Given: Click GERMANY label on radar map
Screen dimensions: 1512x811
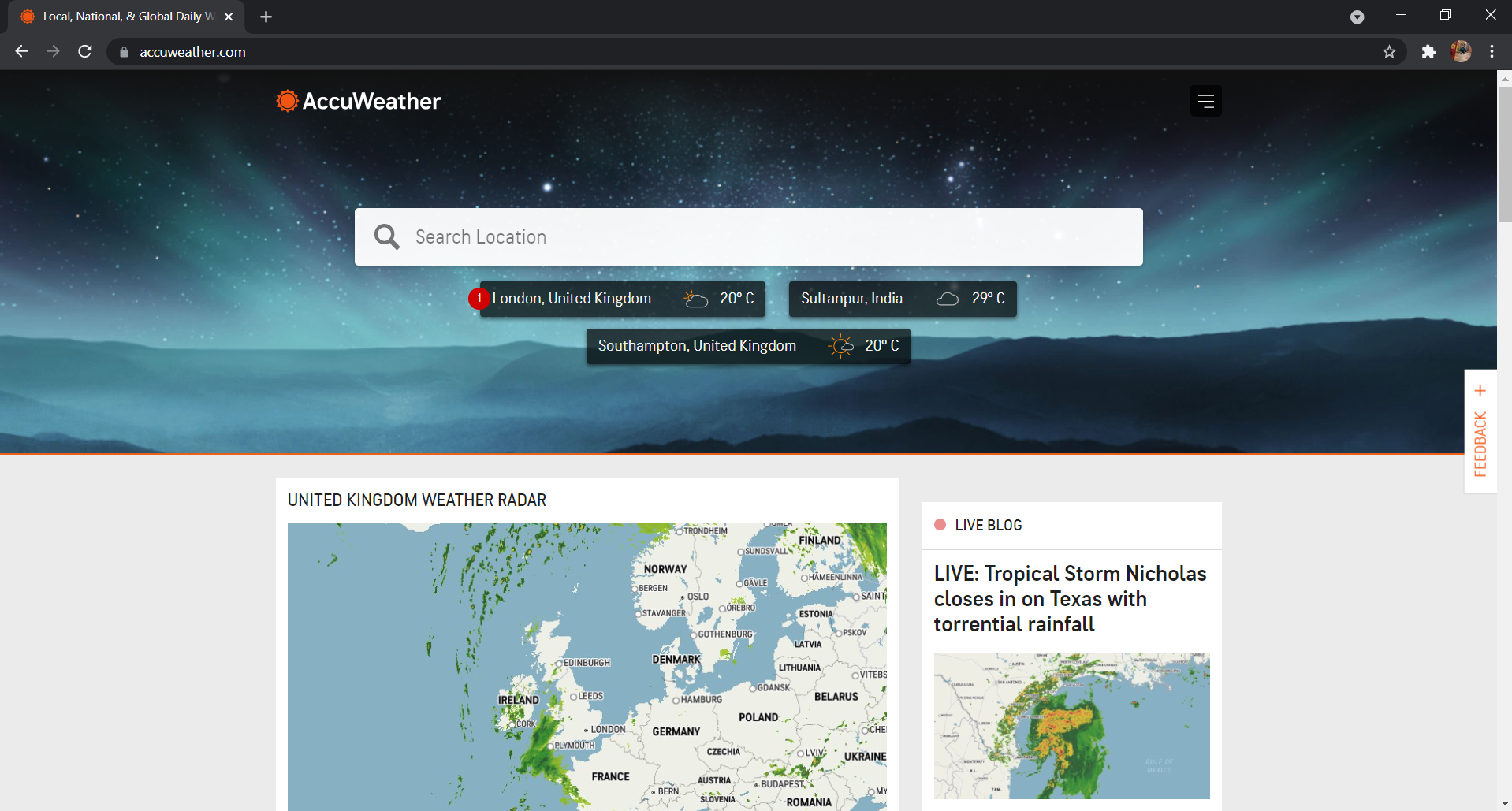Looking at the screenshot, I should [x=676, y=731].
